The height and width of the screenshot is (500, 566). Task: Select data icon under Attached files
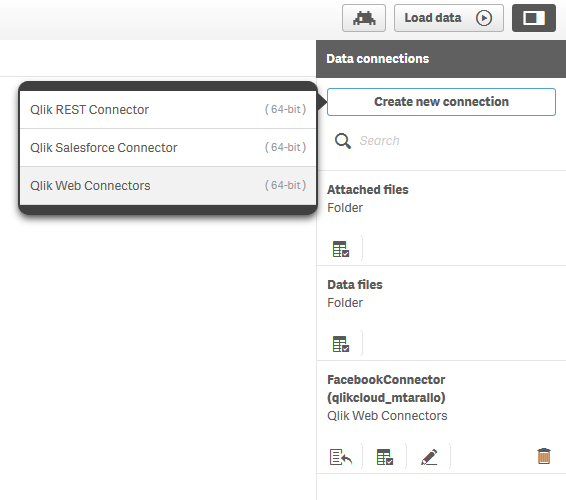click(x=341, y=249)
